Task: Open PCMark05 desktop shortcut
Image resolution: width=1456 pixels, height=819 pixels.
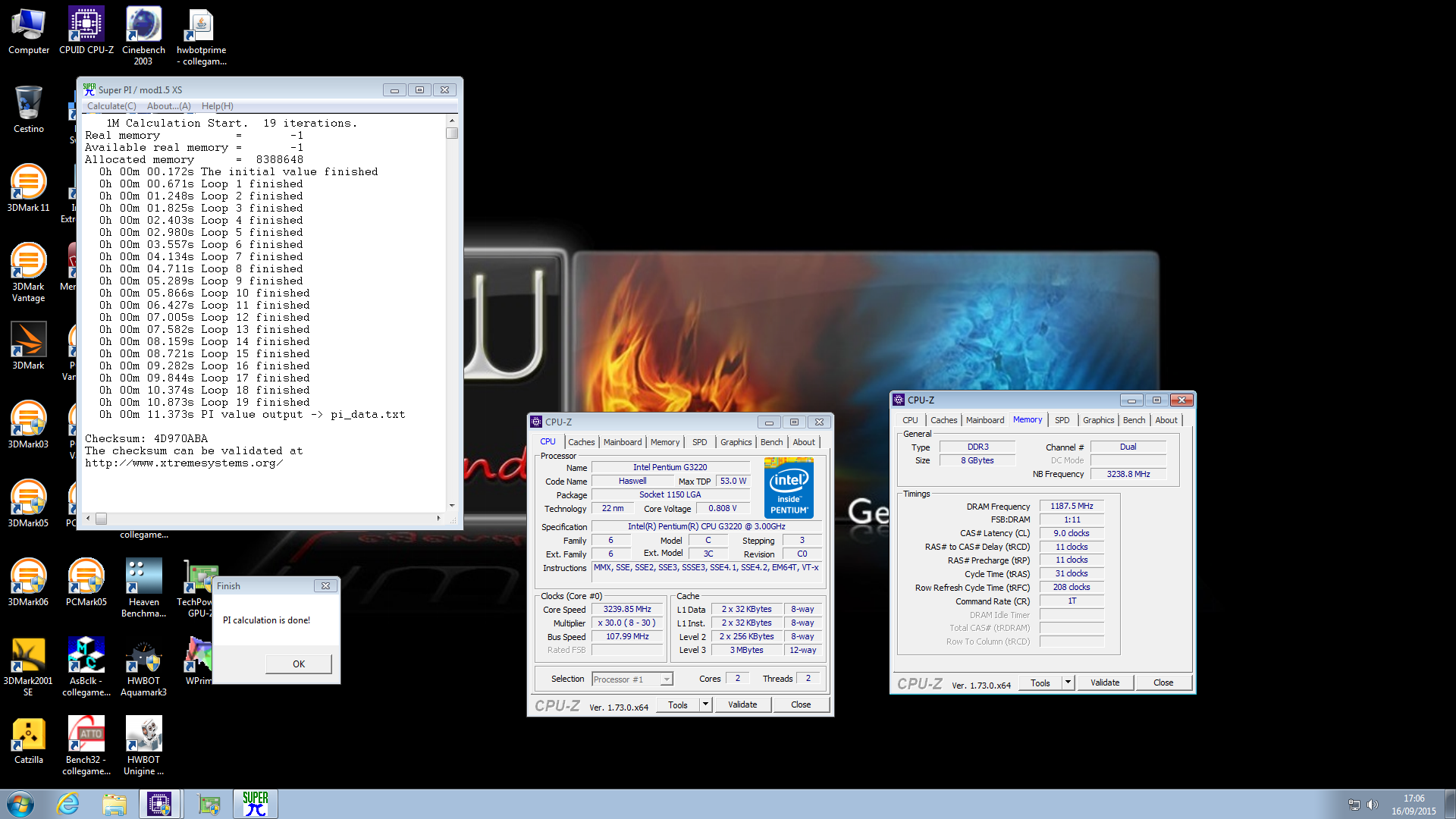Action: (x=86, y=583)
